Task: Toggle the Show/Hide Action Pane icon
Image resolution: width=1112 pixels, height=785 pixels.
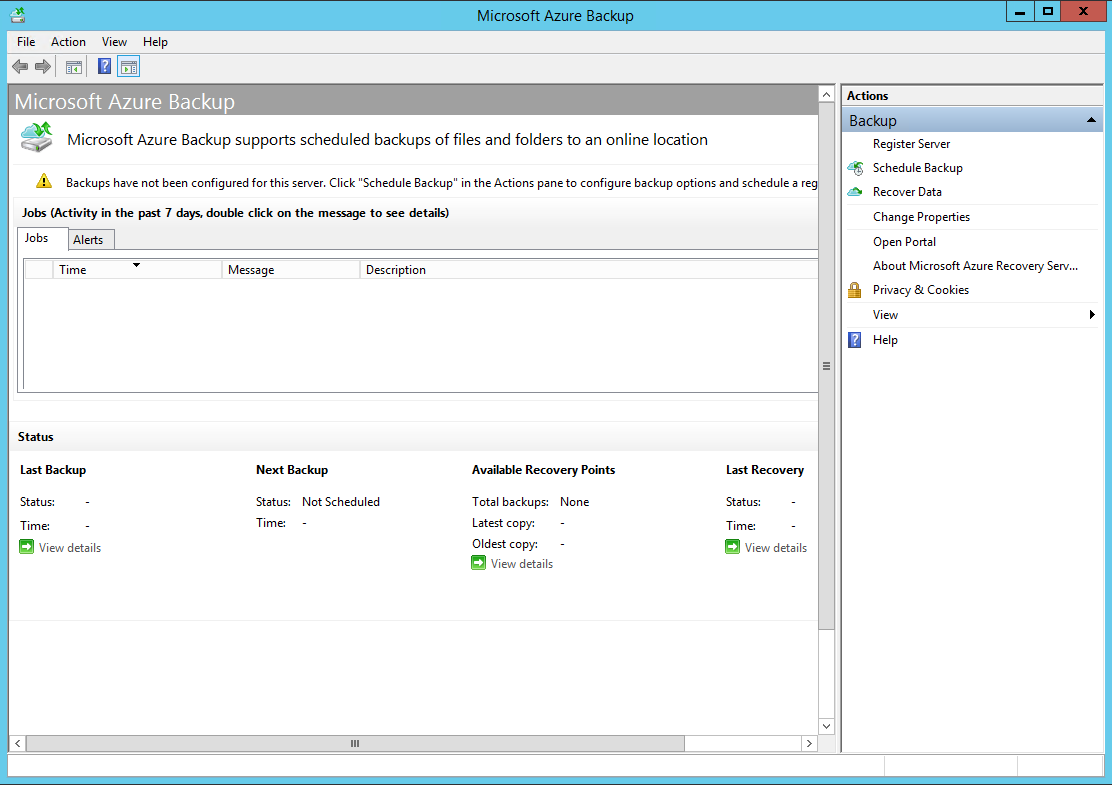Action: [x=128, y=67]
